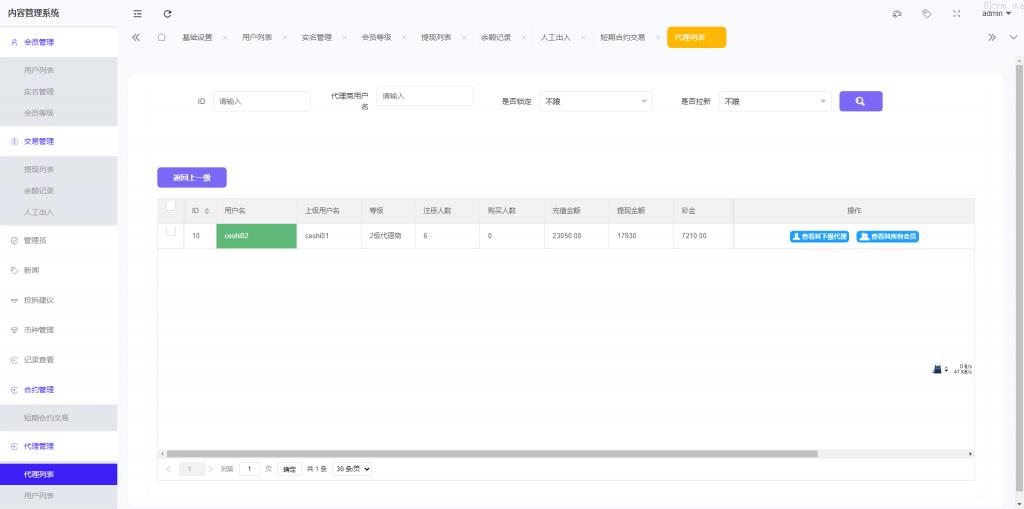Open the 是否拉新 dropdown
Screen dimensions: 1024x509
click(775, 101)
